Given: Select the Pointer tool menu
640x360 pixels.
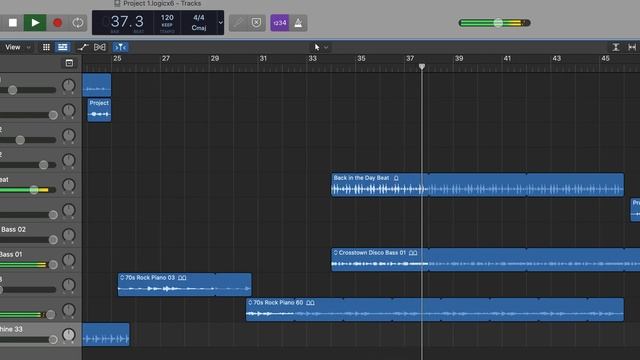Looking at the screenshot, I should tap(317, 47).
